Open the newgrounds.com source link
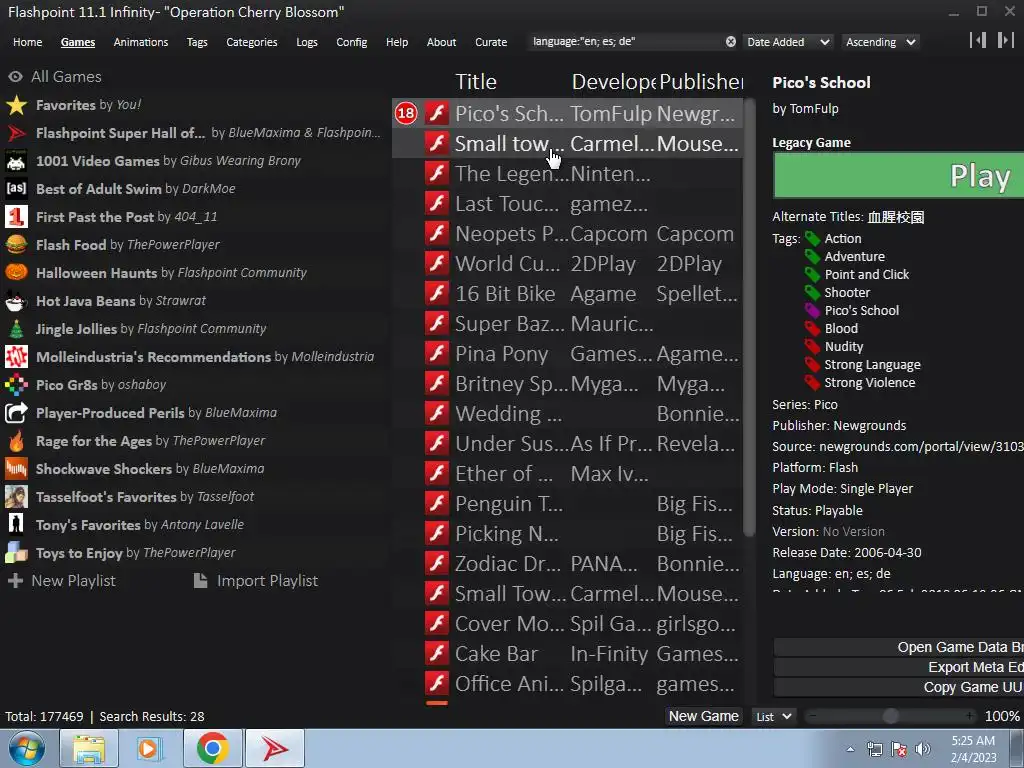Viewport: 1024px width, 768px height. tap(921, 447)
